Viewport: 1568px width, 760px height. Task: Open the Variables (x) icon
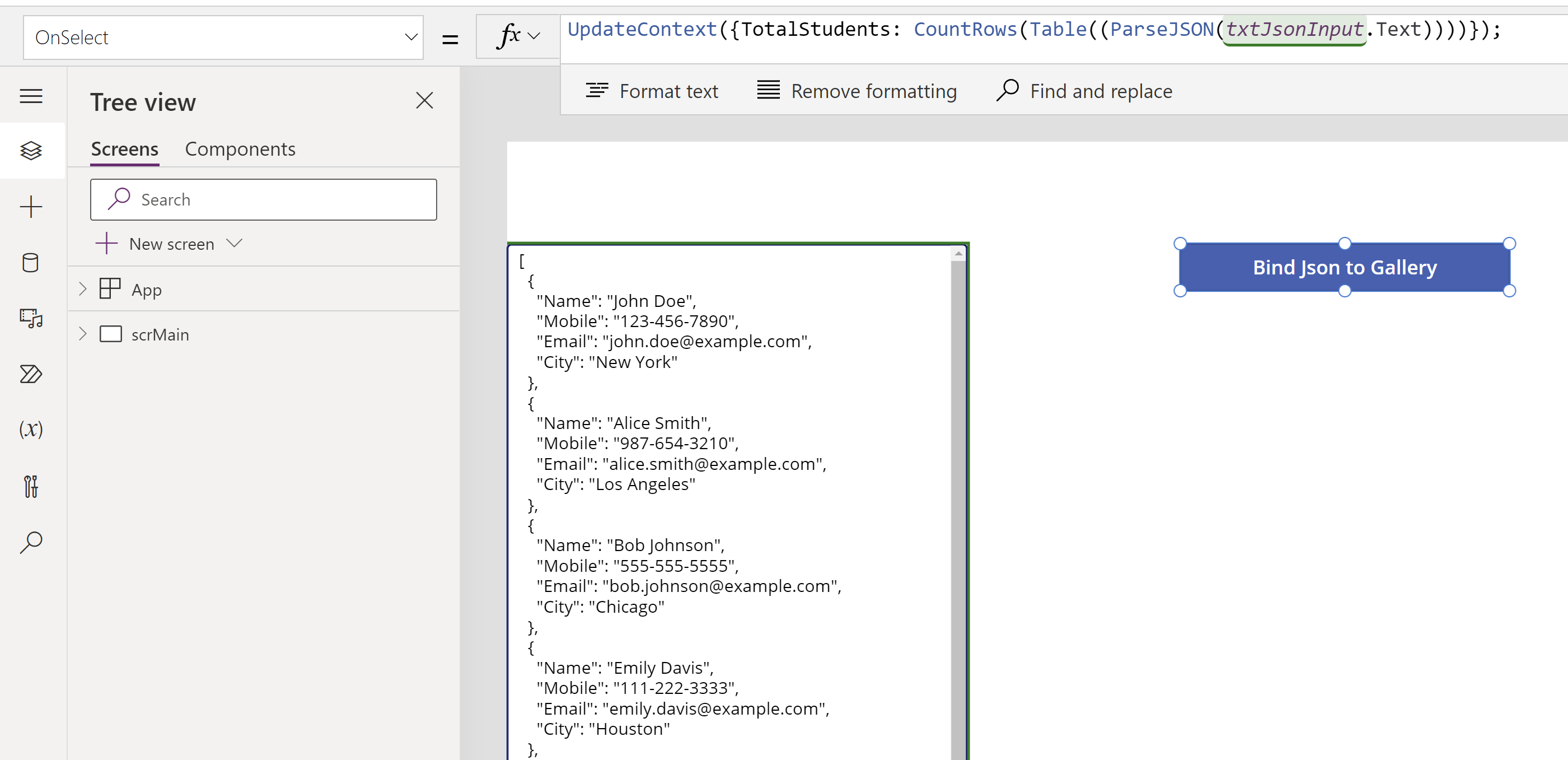point(31,430)
